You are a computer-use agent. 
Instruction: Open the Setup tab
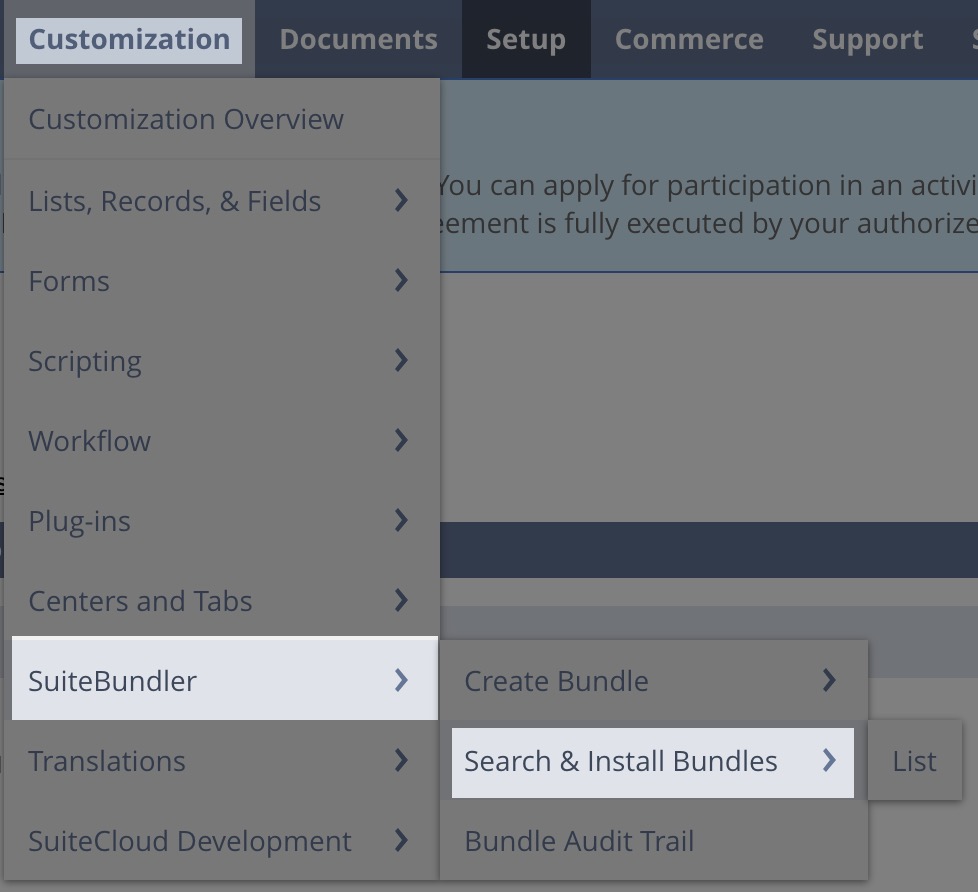pos(526,40)
